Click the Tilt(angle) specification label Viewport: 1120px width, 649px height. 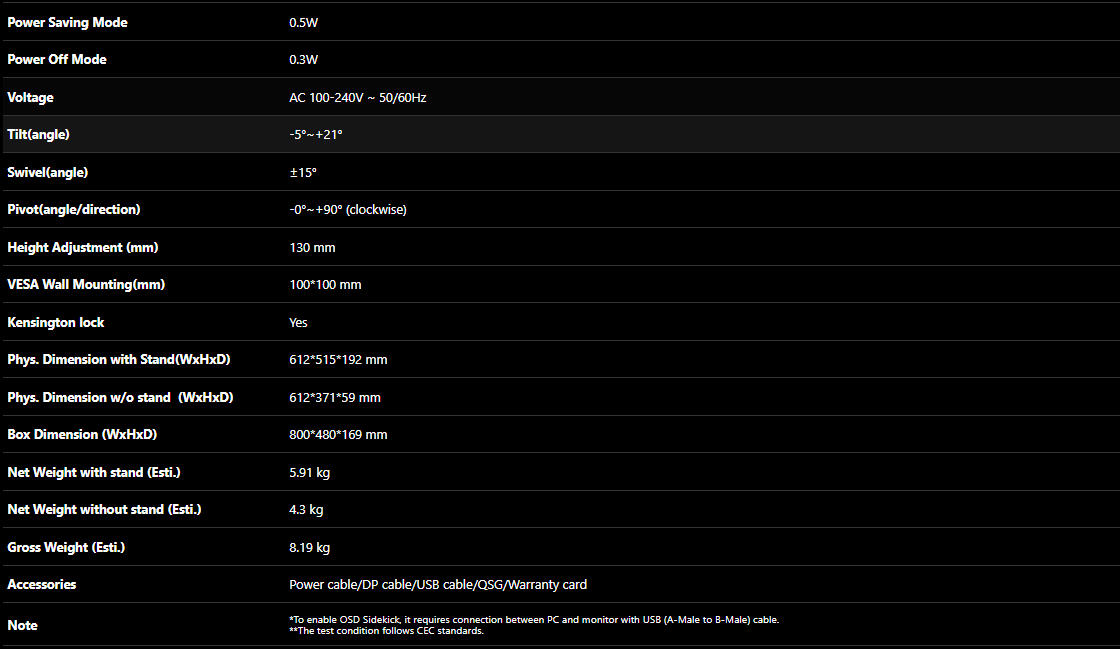pos(38,134)
